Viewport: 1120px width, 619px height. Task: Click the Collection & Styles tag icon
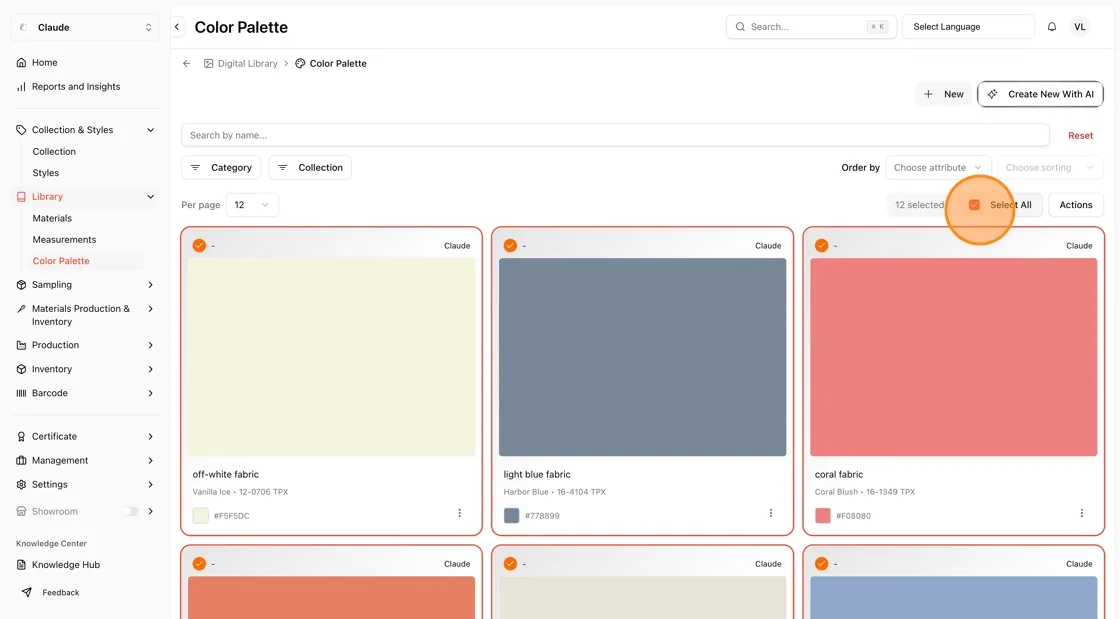point(21,130)
